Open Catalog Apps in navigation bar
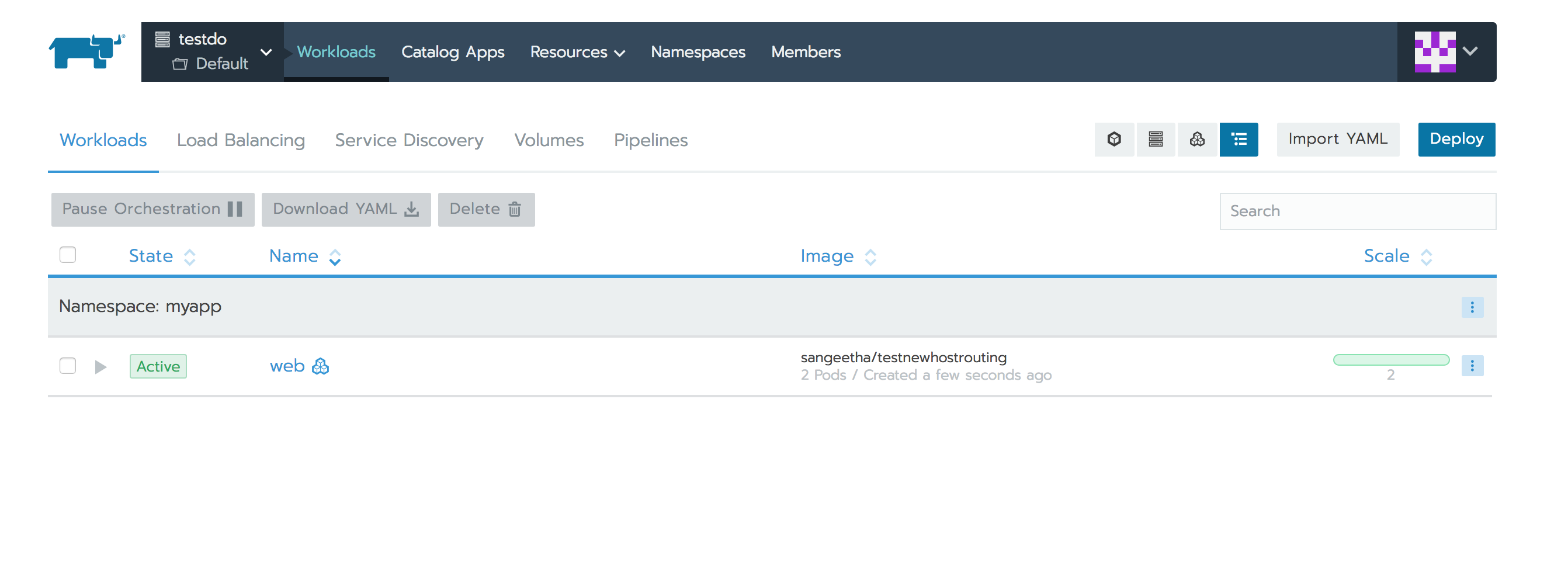Viewport: 1568px width, 562px height. (452, 52)
